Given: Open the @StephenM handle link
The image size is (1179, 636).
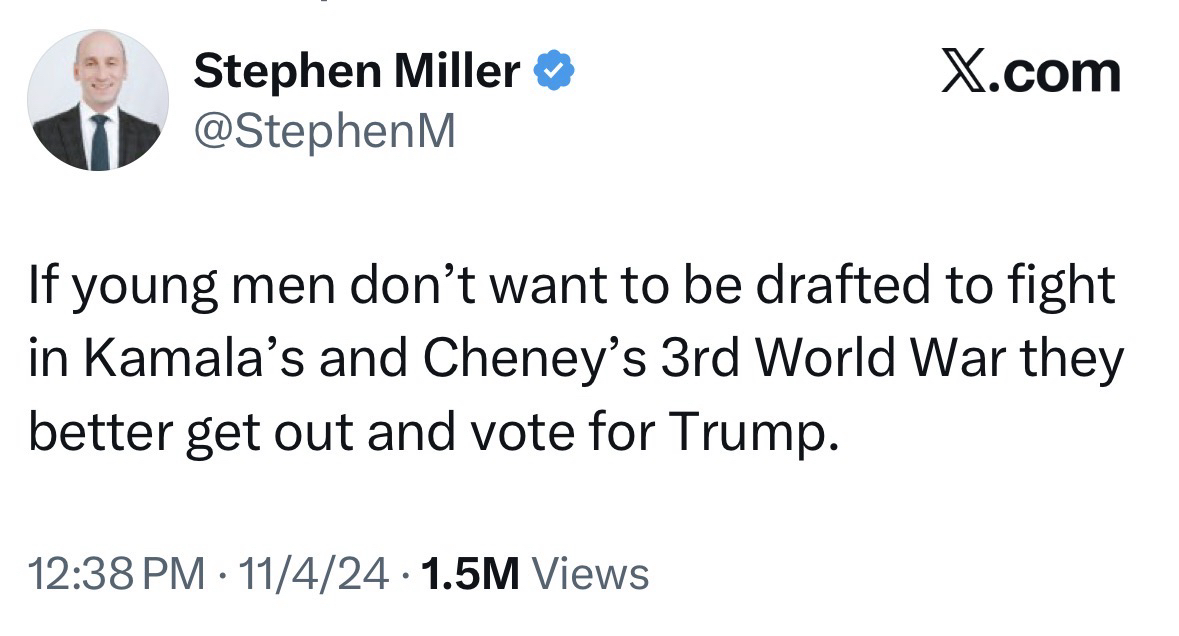Looking at the screenshot, I should [x=323, y=131].
